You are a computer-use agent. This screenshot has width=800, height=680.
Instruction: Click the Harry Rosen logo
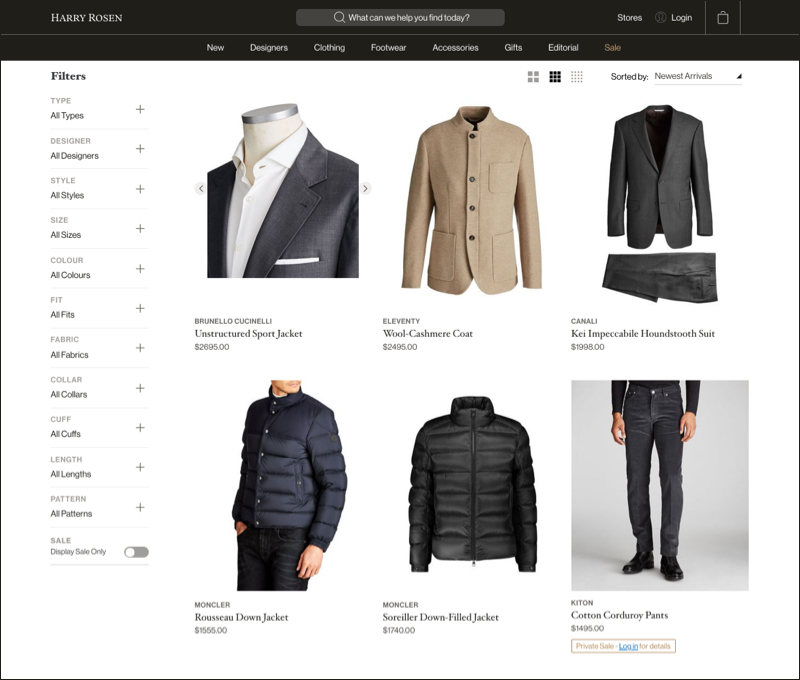(x=86, y=18)
